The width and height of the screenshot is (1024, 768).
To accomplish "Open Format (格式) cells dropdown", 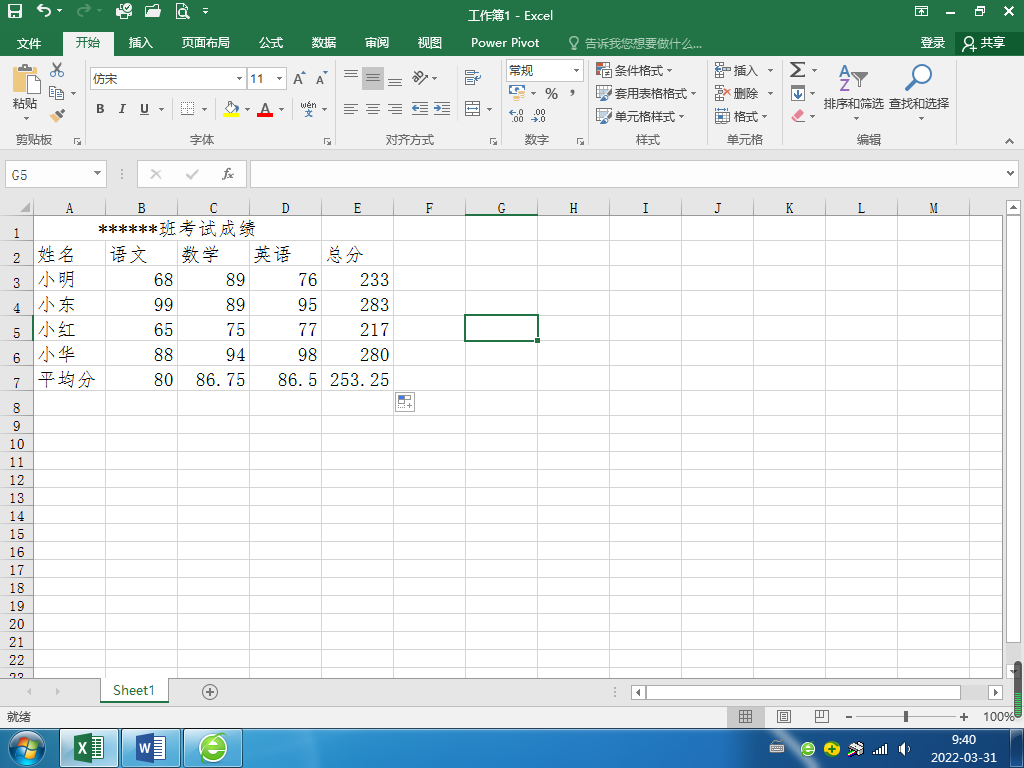I will [742, 116].
